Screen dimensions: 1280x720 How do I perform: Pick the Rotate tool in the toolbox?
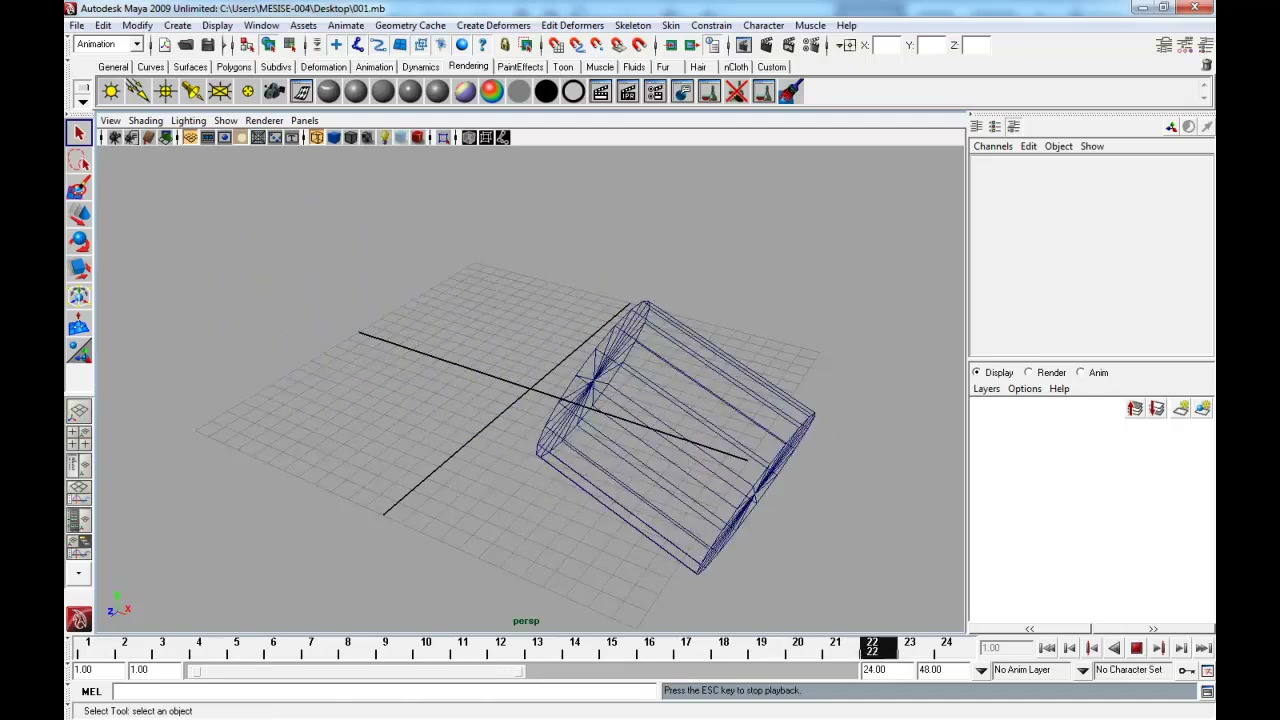pyautogui.click(x=79, y=241)
